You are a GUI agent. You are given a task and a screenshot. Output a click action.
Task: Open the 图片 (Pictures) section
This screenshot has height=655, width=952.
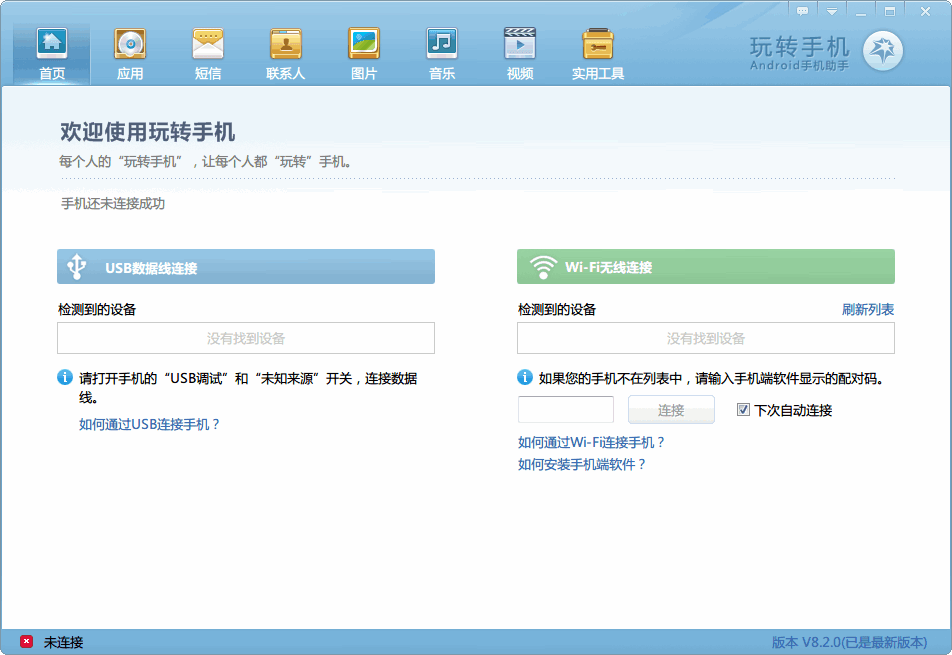click(364, 54)
